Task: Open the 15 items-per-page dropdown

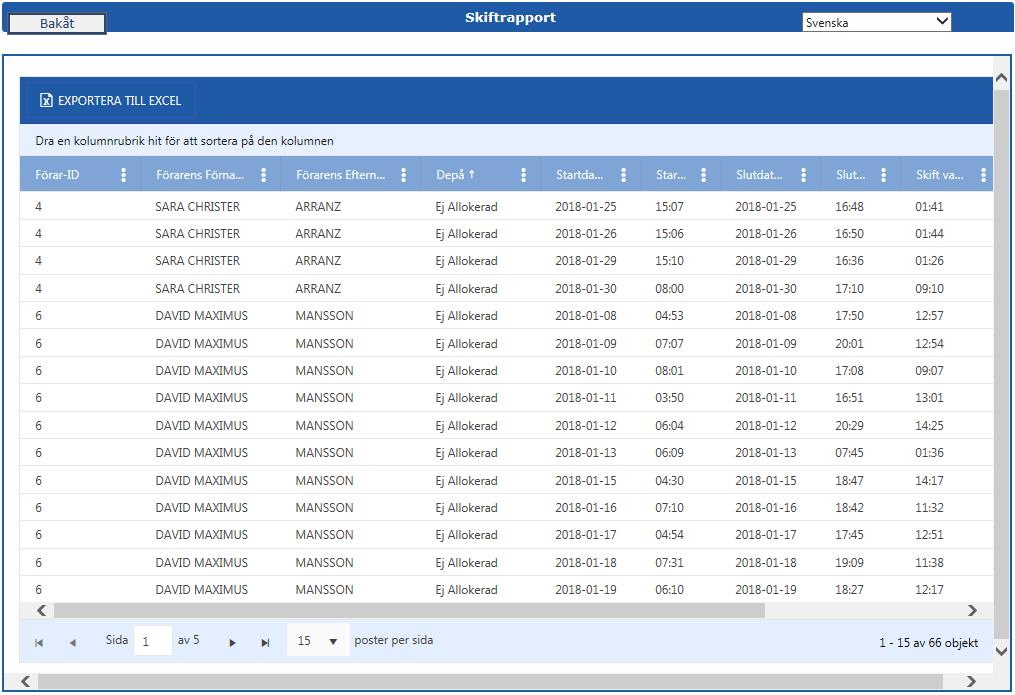Action: tap(318, 641)
